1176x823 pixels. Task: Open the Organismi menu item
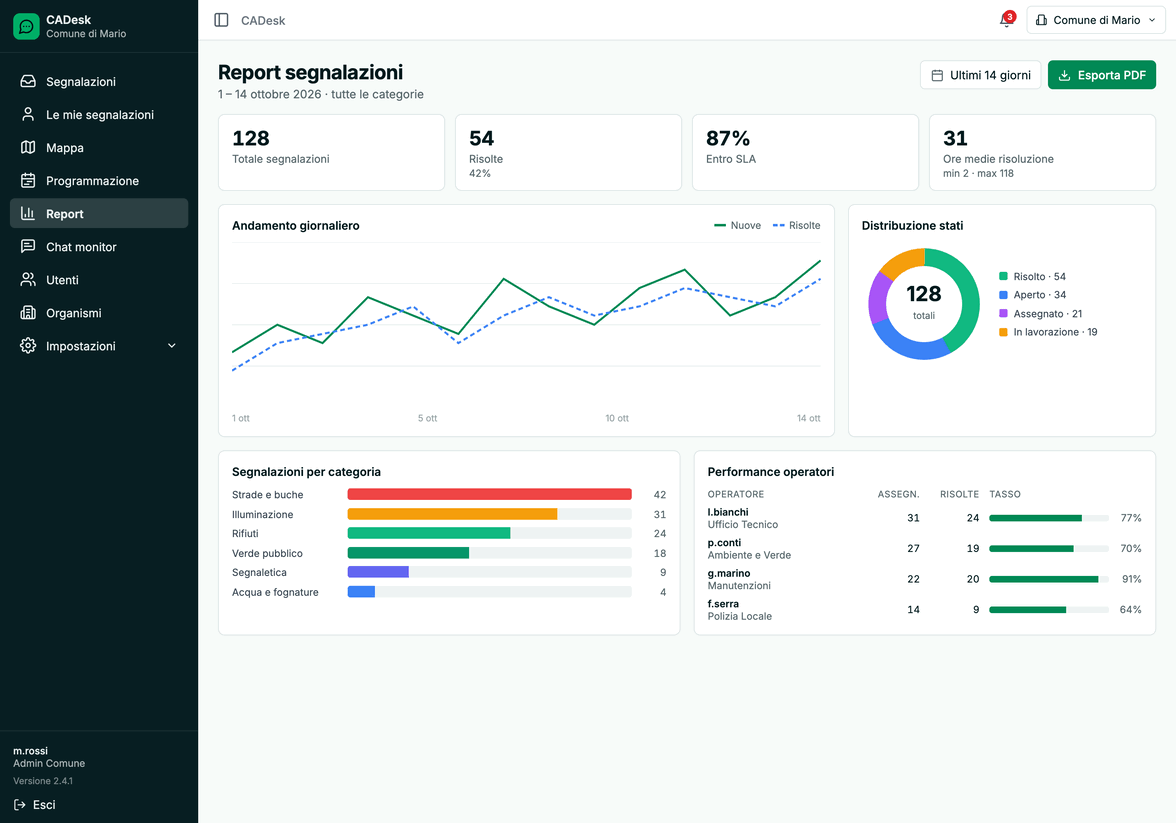click(x=99, y=312)
